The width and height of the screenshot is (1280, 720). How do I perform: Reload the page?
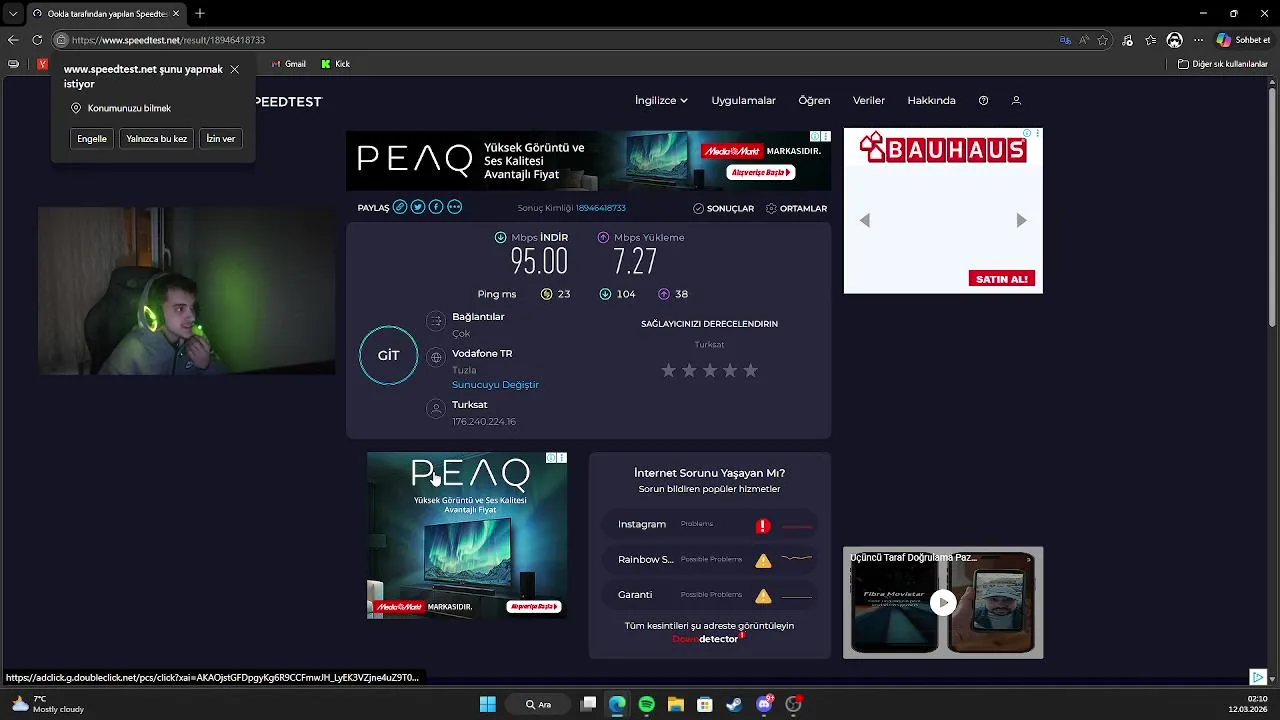click(x=37, y=40)
